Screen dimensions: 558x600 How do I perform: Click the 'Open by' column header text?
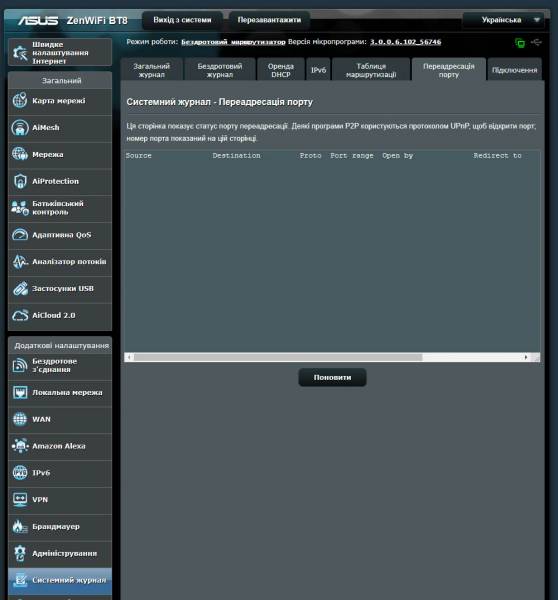click(x=397, y=156)
